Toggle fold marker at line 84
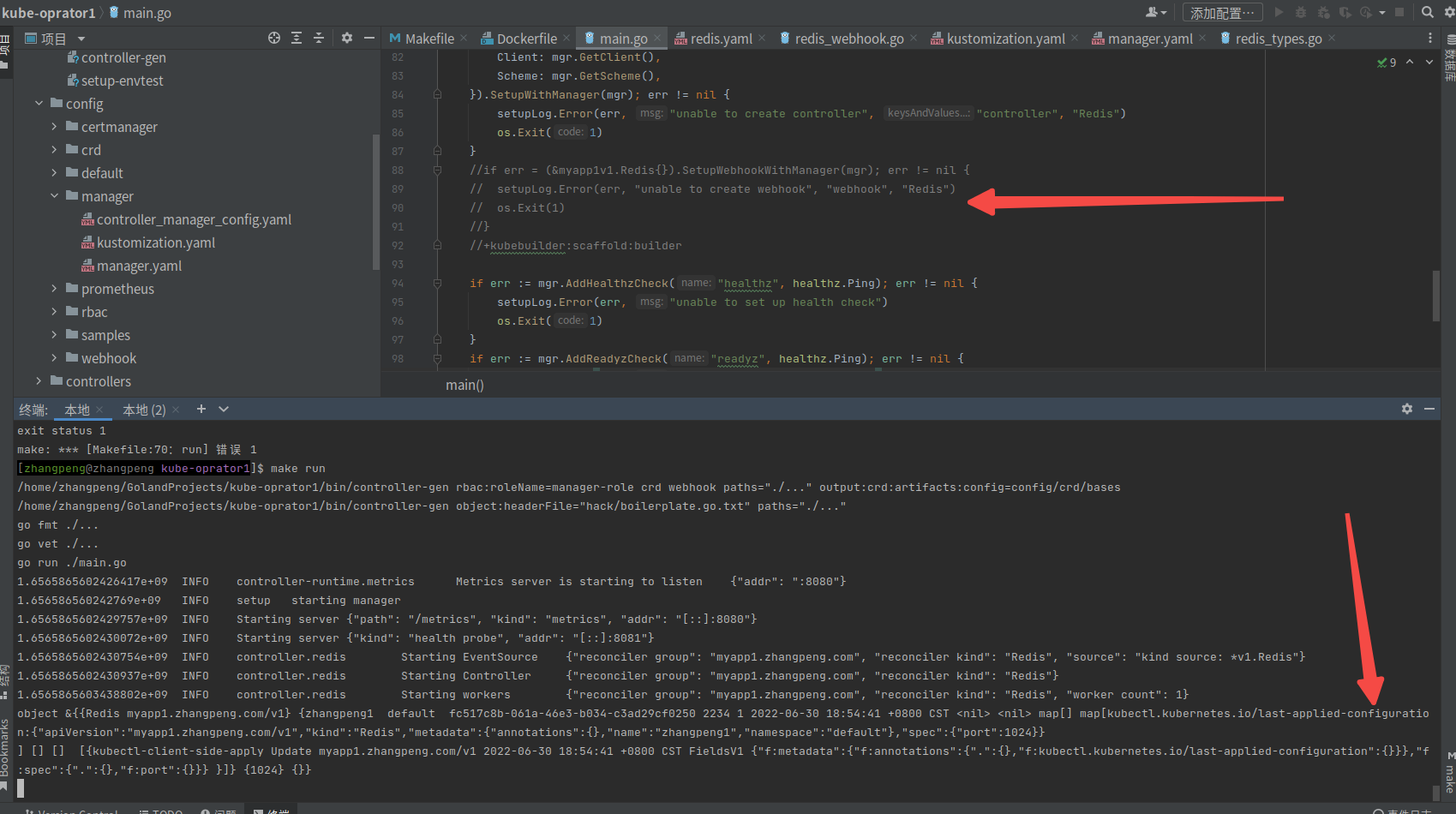Viewport: 1456px width, 814px height. [437, 95]
